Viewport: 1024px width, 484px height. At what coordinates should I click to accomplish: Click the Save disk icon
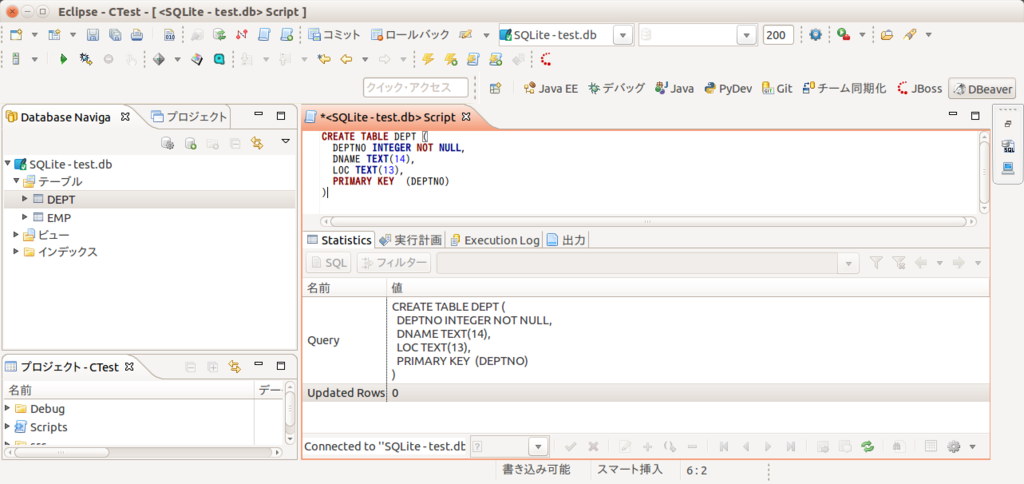pyautogui.click(x=93, y=35)
